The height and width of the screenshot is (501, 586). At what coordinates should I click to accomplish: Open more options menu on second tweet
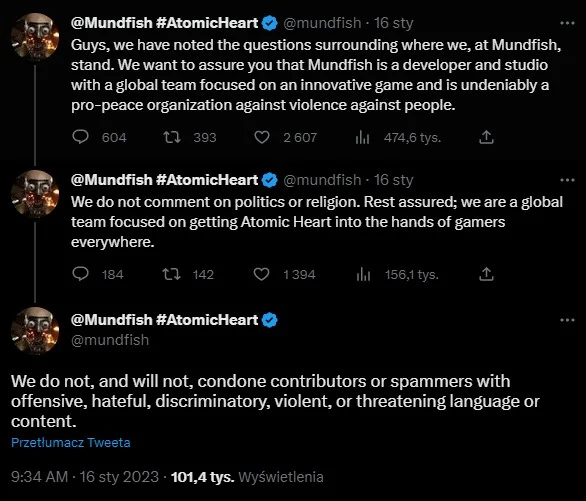(567, 180)
